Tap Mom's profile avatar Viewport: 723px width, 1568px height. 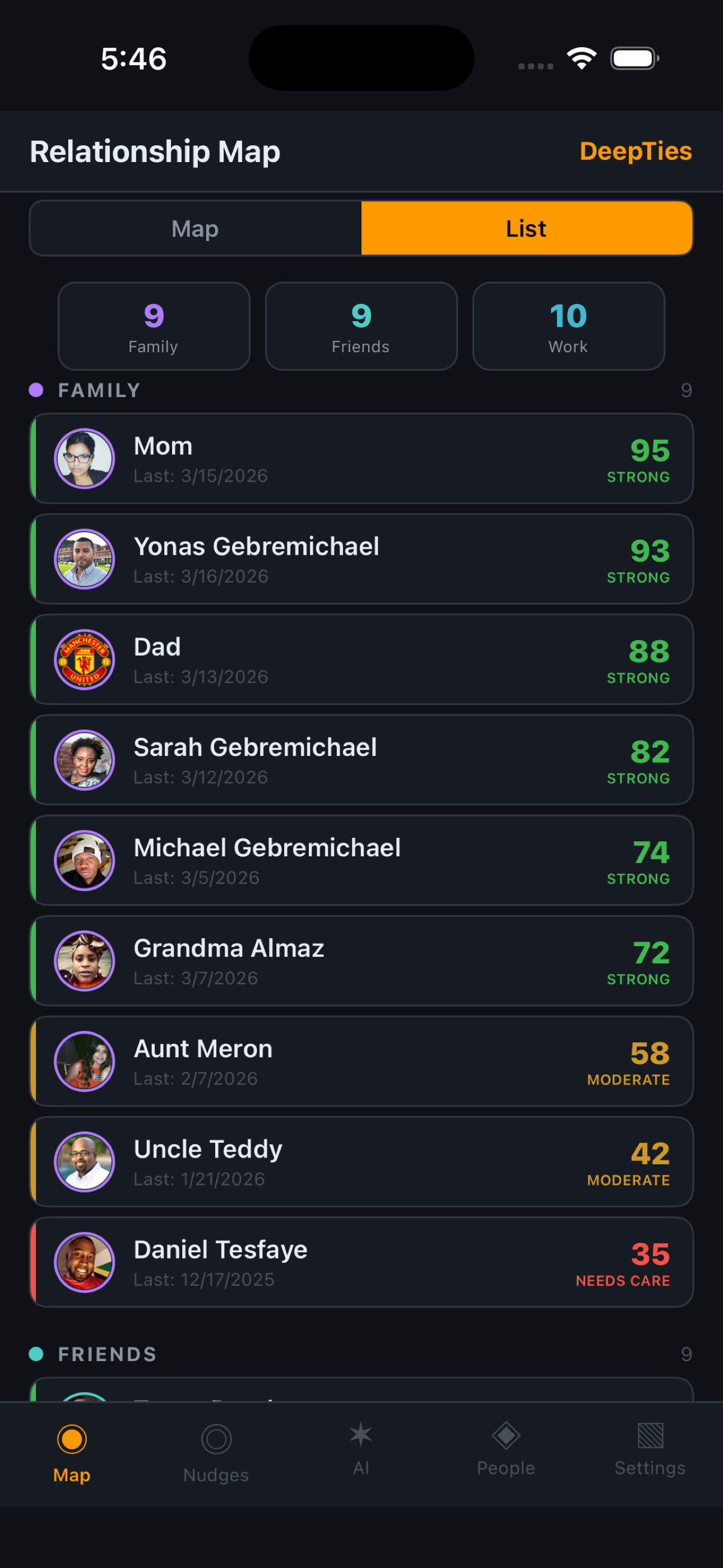click(x=85, y=459)
